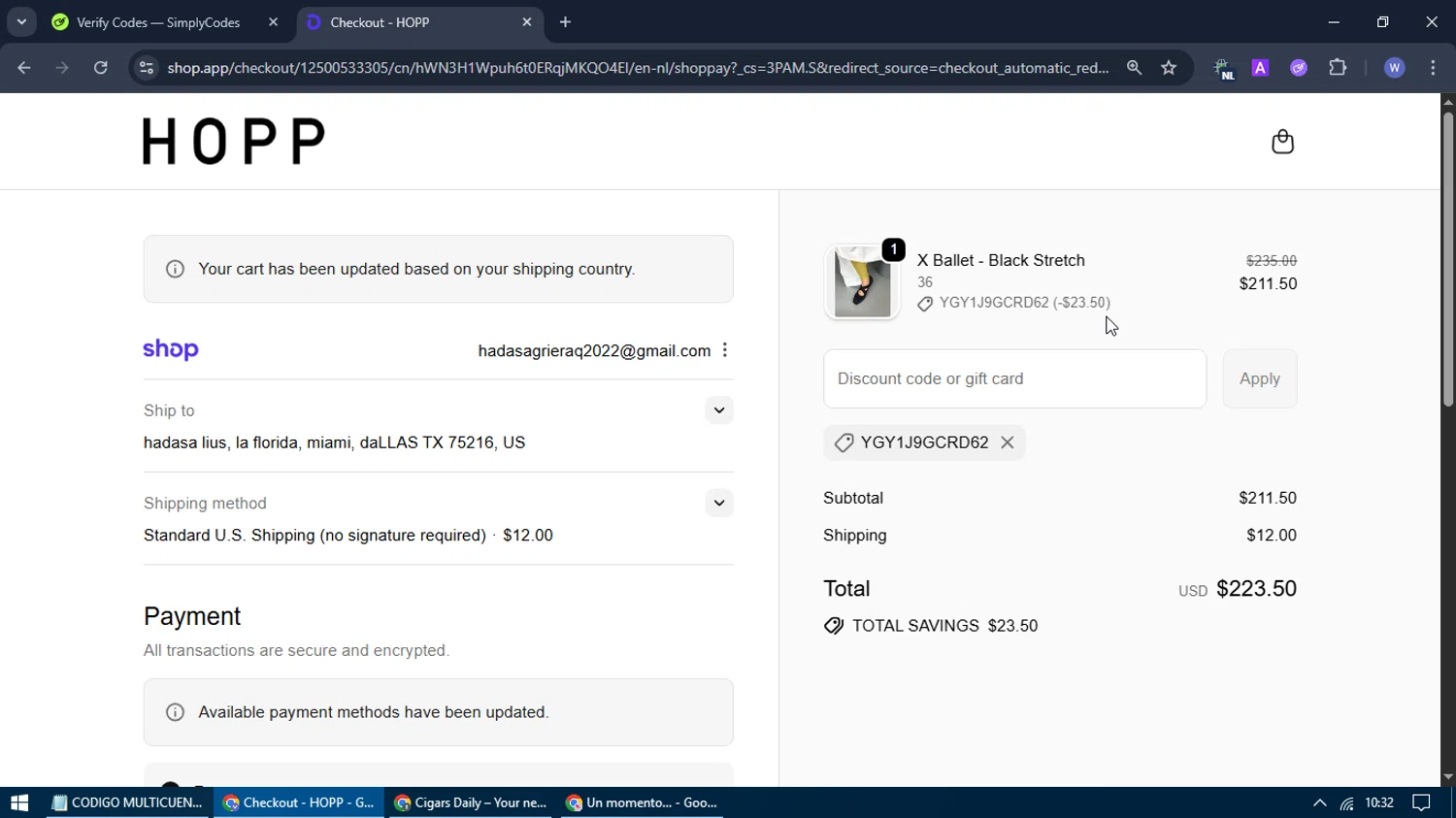Click the payment methods updated info icon
This screenshot has width=1456, height=818.
(176, 712)
